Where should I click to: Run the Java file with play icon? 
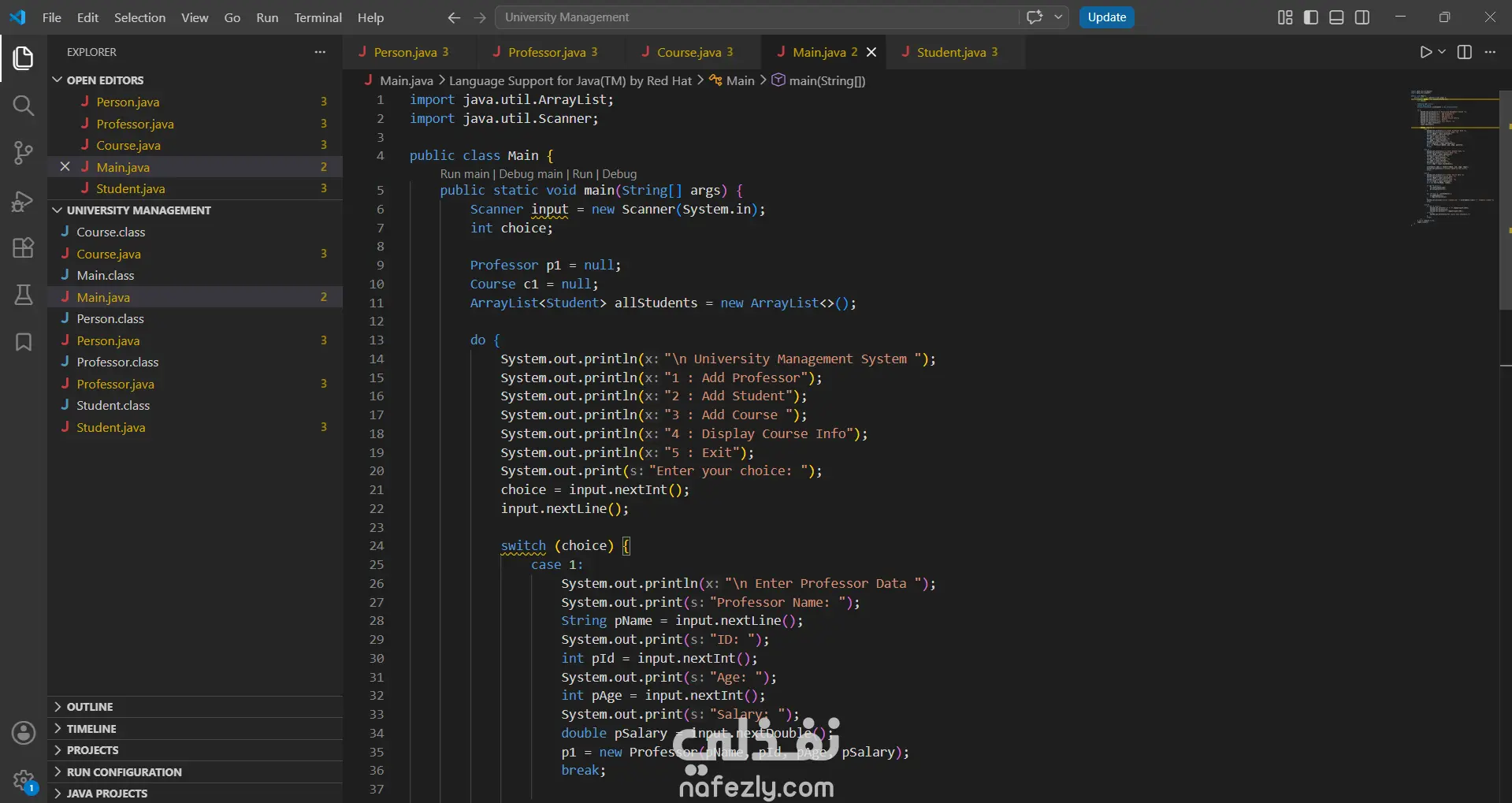[1425, 52]
